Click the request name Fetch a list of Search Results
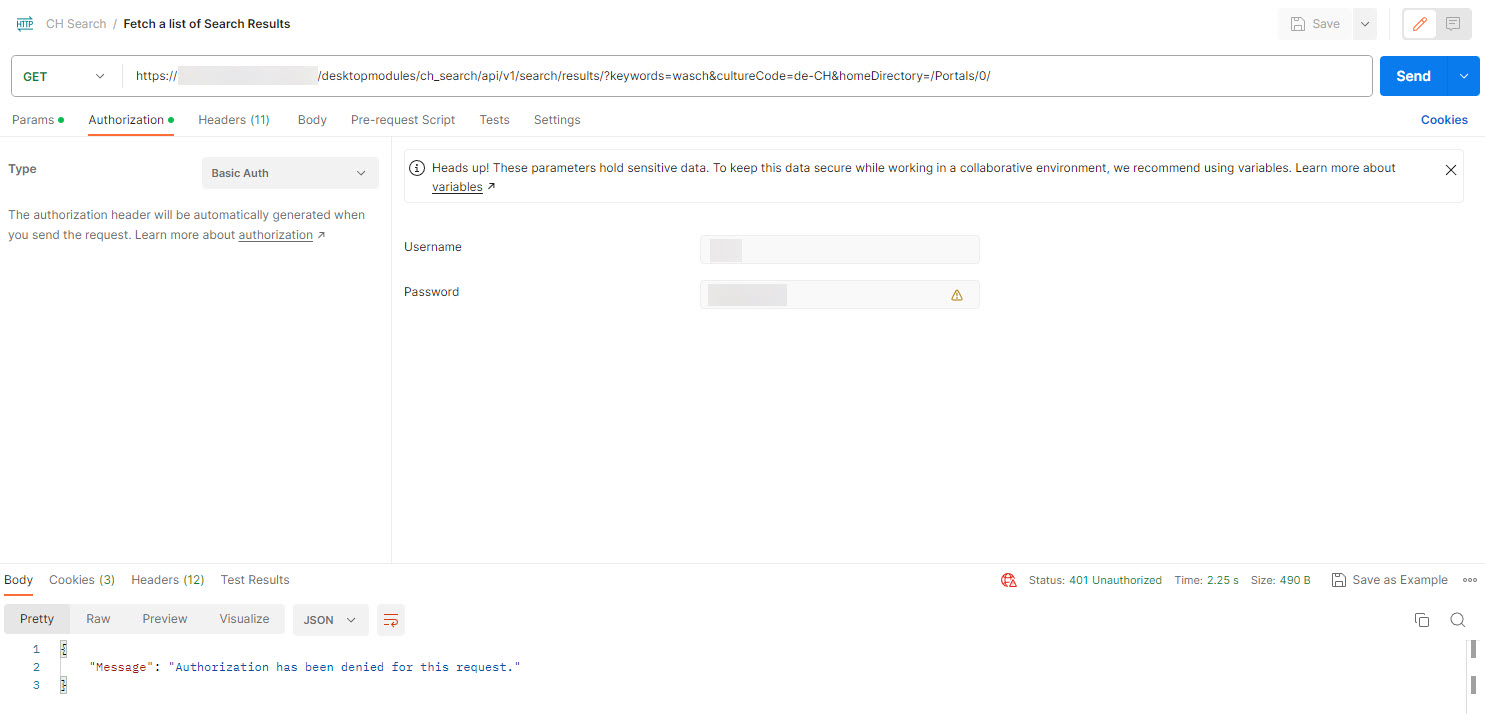The height and width of the screenshot is (714, 1485). [207, 24]
